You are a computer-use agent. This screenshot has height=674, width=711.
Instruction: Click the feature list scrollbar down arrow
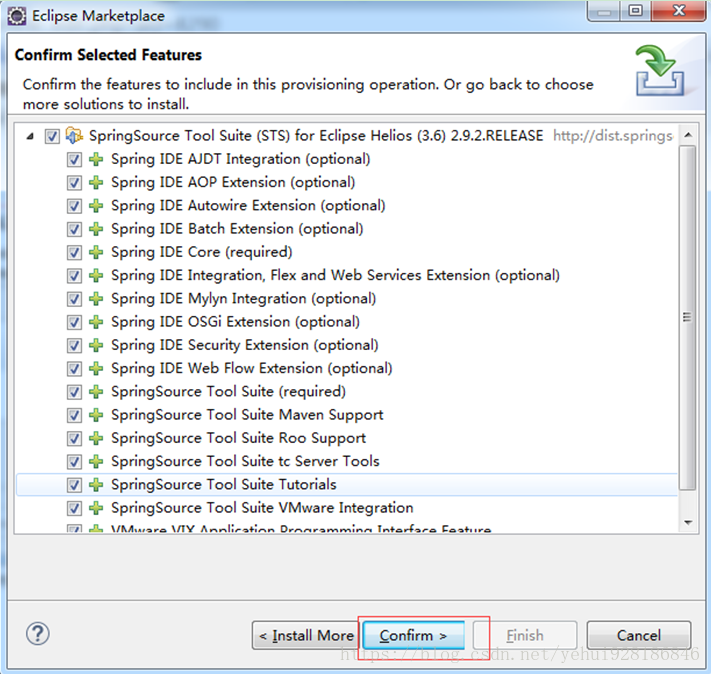[688, 523]
